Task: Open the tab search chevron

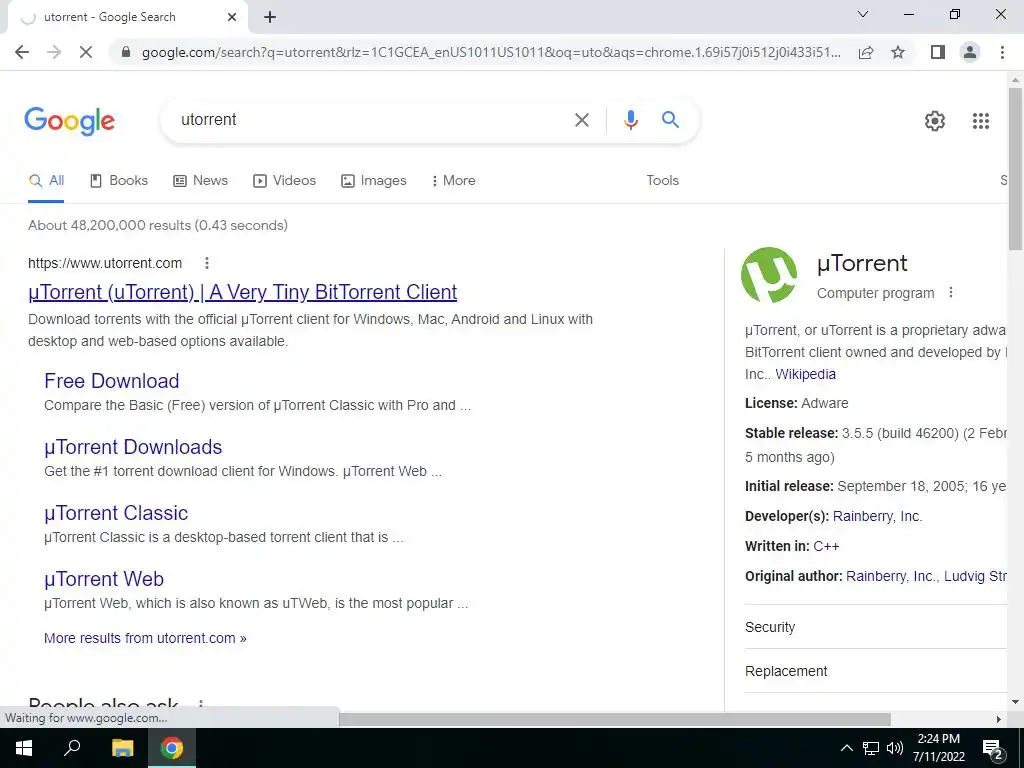Action: (x=863, y=14)
